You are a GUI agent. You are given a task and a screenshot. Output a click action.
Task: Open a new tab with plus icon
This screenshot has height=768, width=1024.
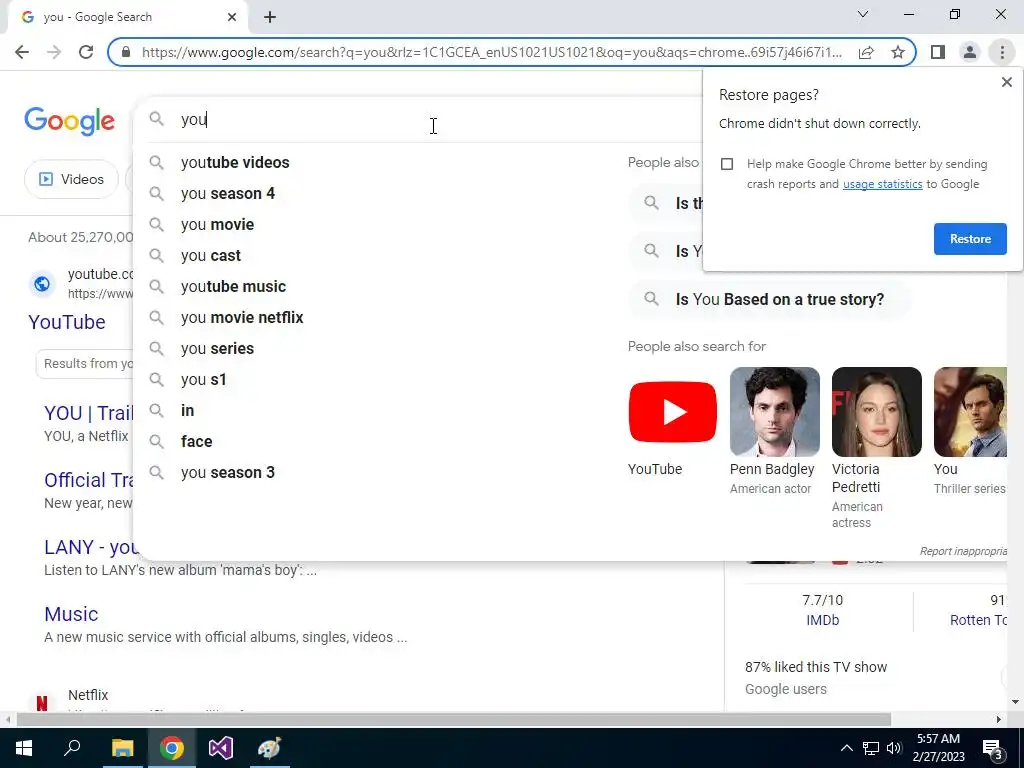point(270,17)
